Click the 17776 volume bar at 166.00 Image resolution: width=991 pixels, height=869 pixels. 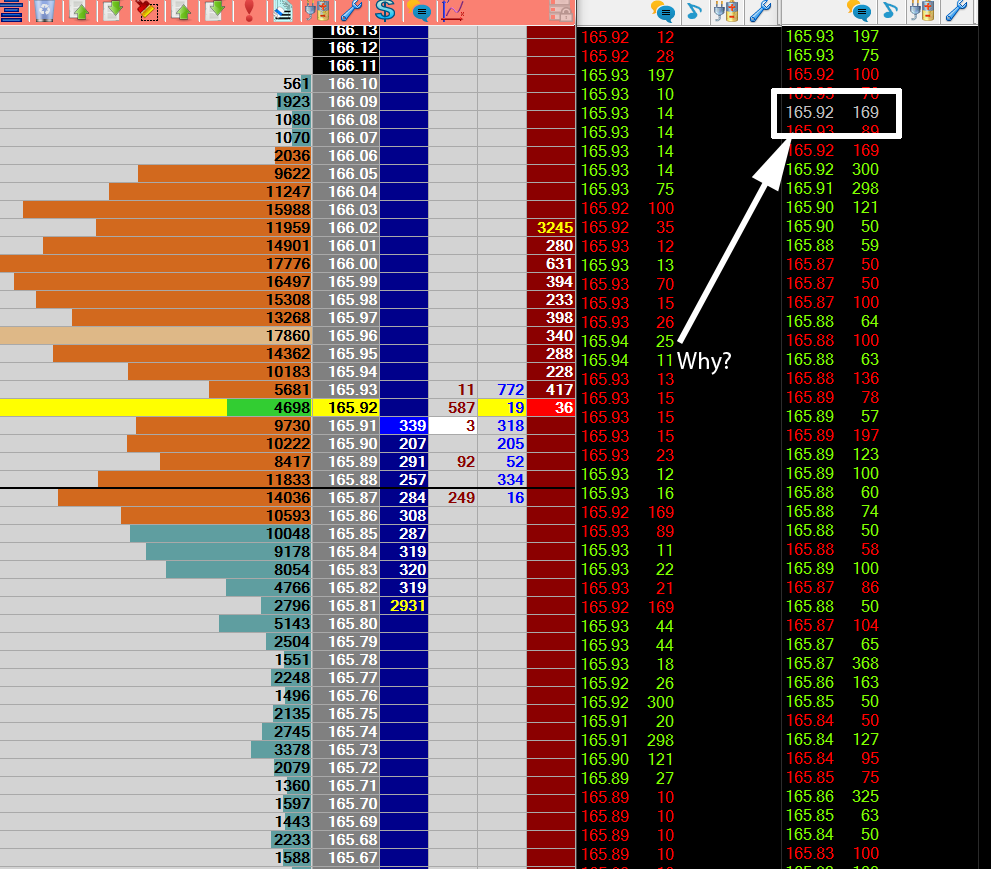155,264
